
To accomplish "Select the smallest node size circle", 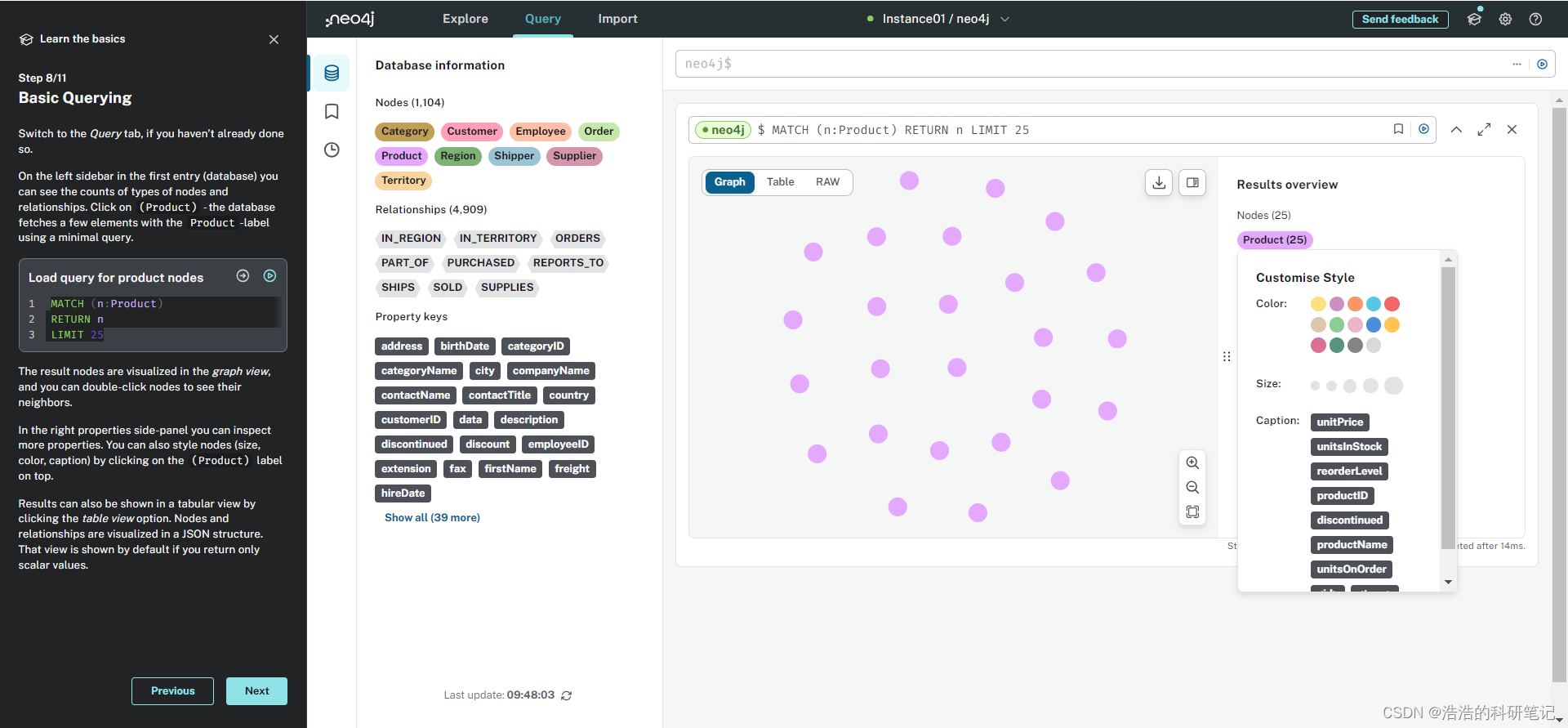I will (1315, 386).
